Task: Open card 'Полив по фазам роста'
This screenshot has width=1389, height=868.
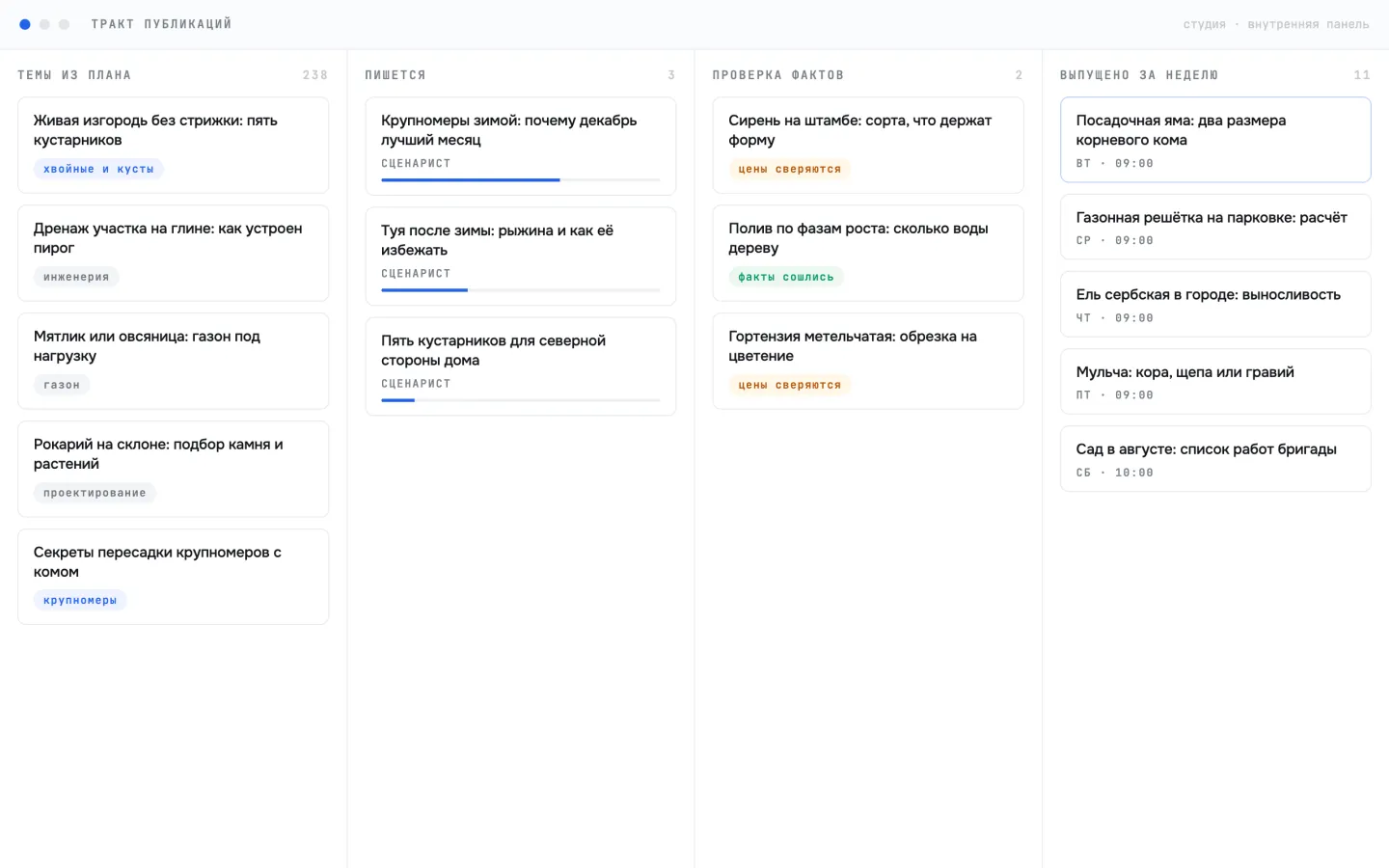Action: pyautogui.click(x=868, y=253)
